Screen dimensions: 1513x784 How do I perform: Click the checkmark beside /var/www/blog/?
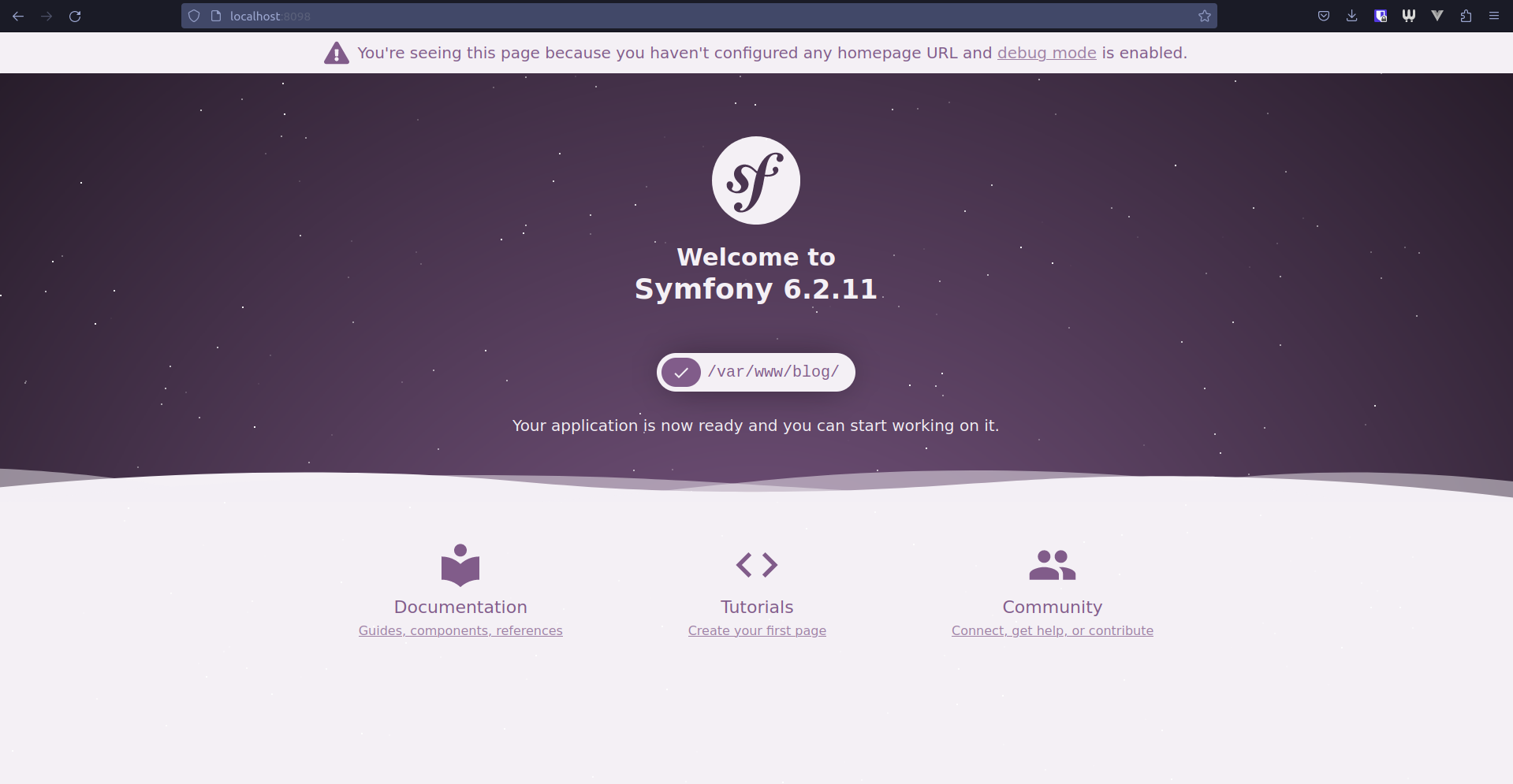point(681,372)
